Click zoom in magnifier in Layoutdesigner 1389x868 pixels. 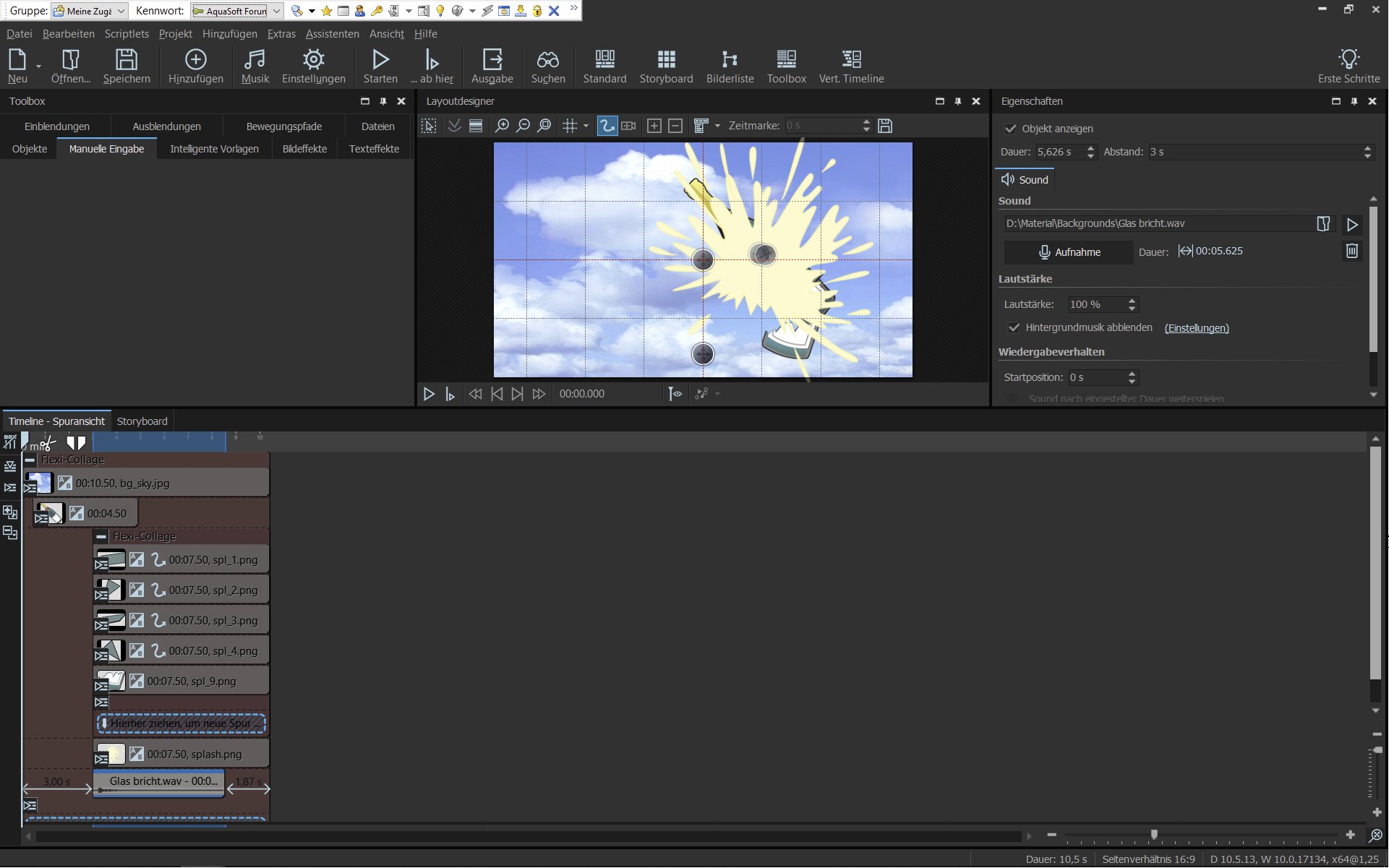501,126
